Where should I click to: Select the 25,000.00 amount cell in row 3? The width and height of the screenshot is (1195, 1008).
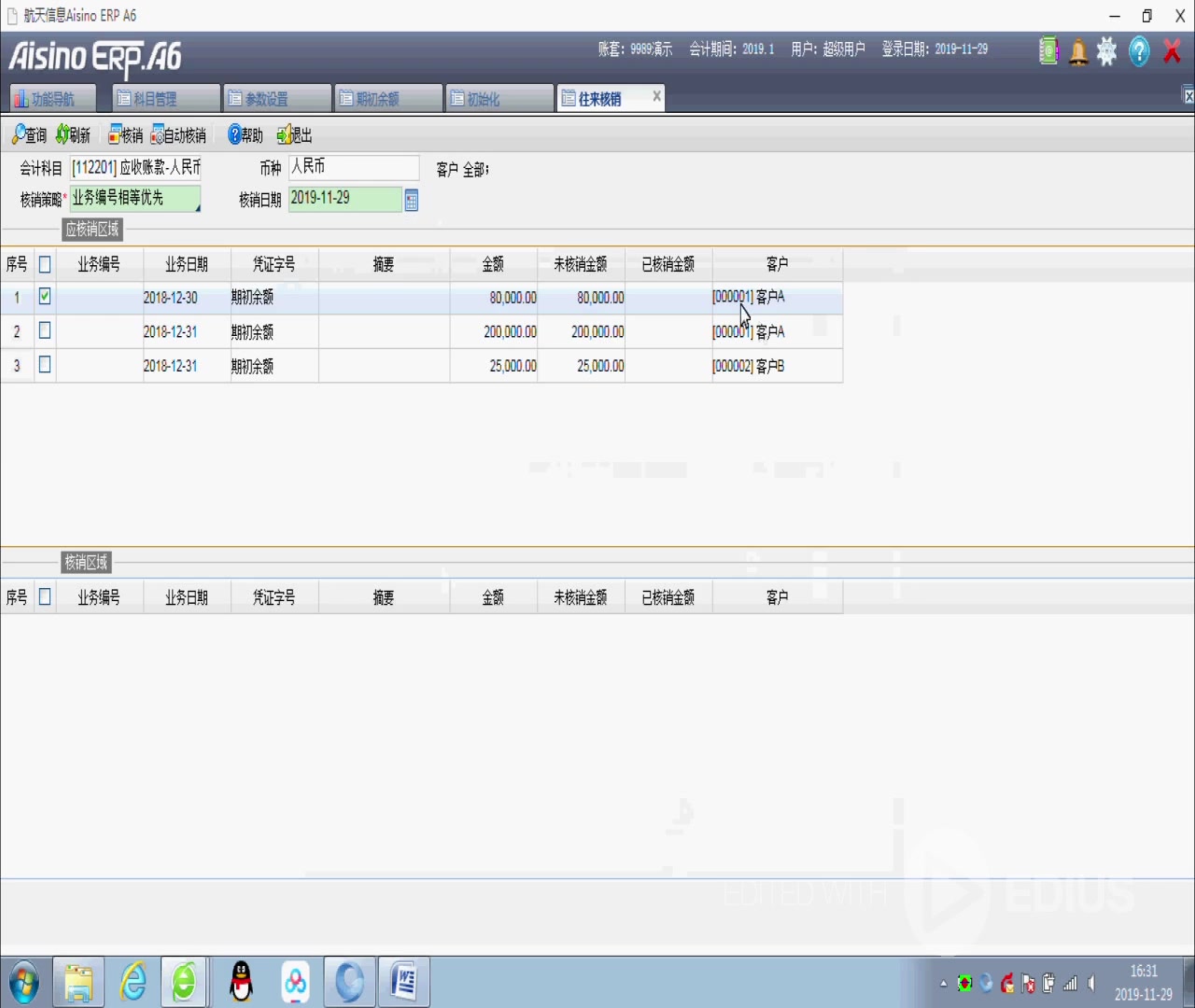[x=493, y=367]
